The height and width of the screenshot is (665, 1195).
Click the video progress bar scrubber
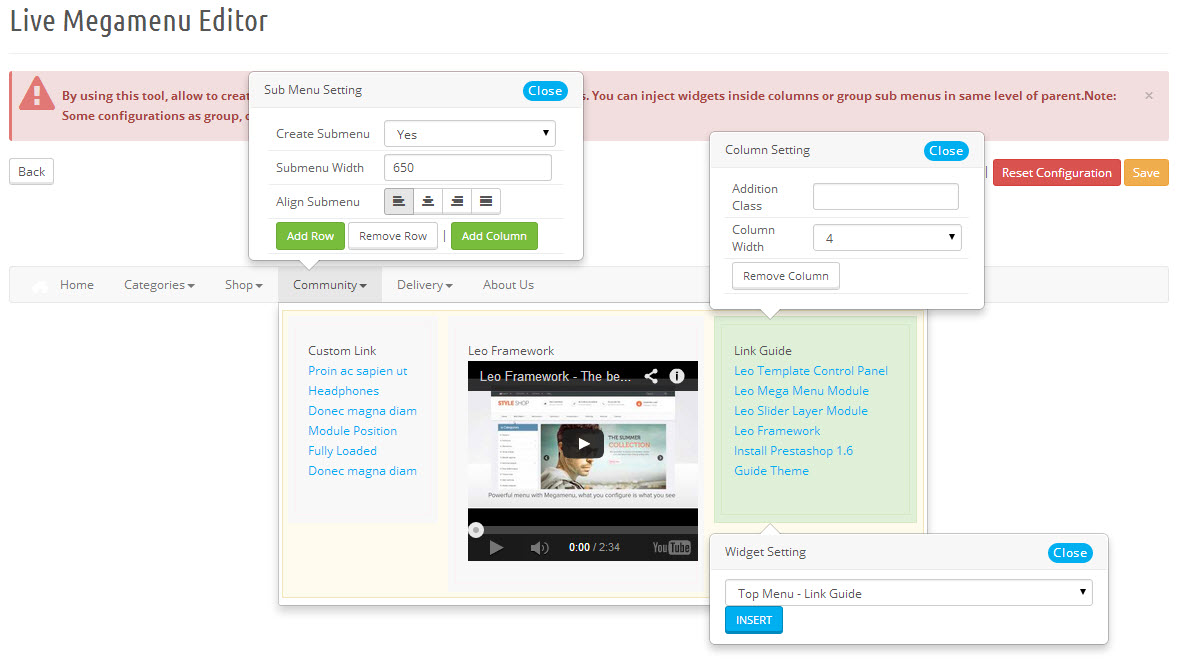click(476, 530)
